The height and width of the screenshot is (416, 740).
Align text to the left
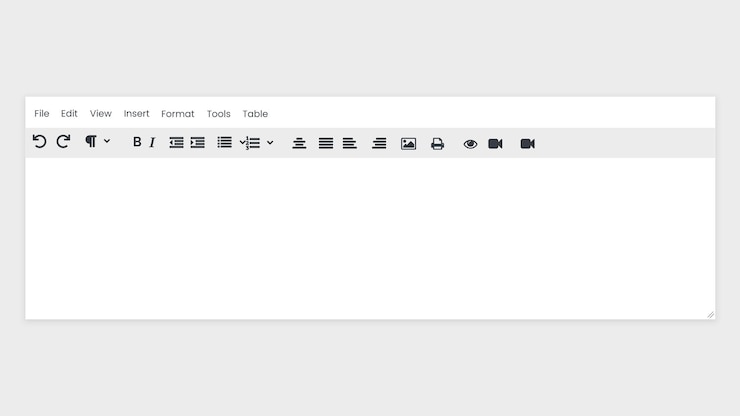tap(350, 143)
